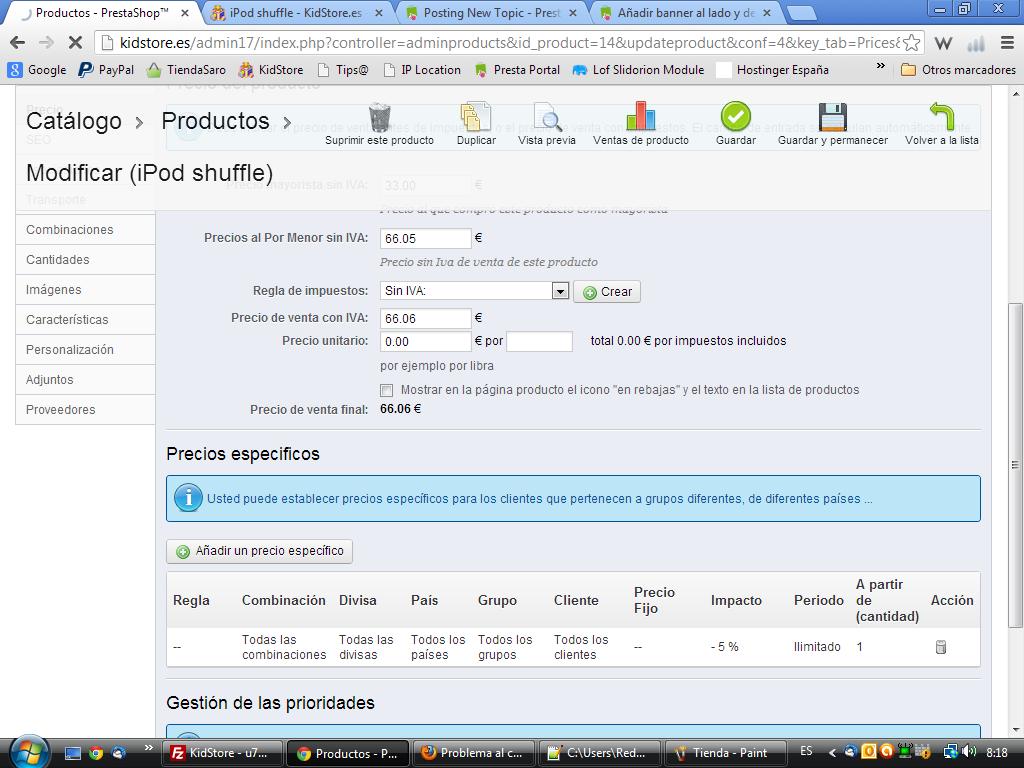This screenshot has height=768, width=1024.
Task: Click the browser back arrow
Action: click(18, 43)
